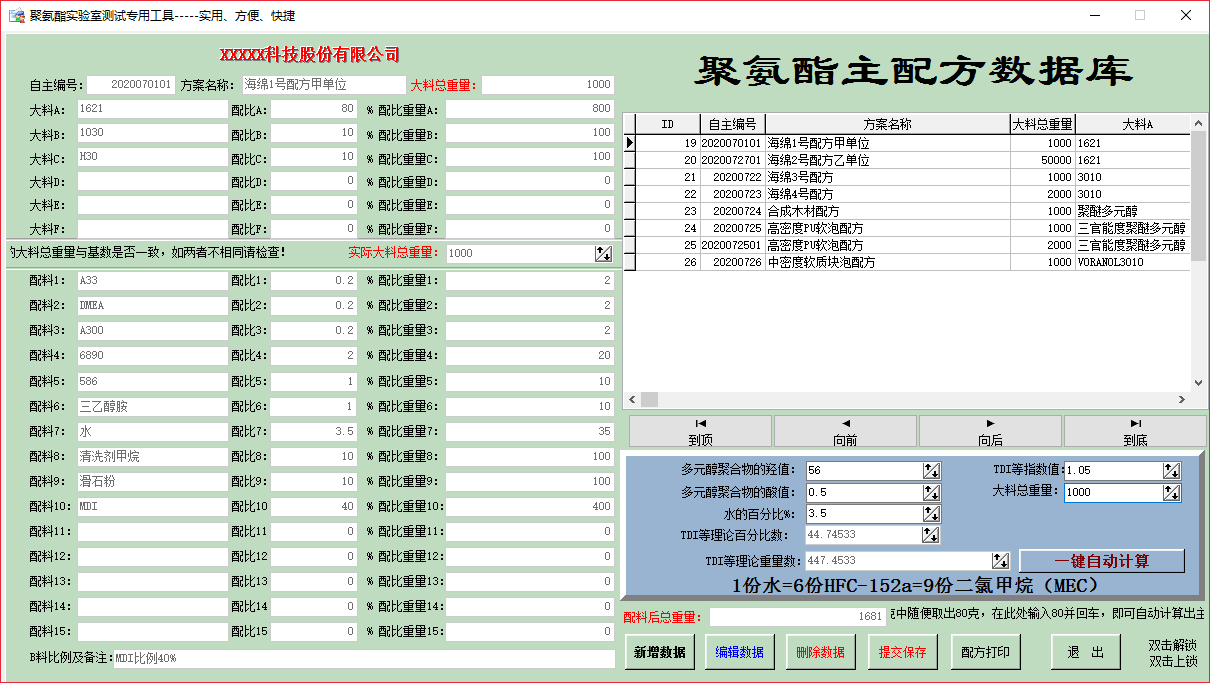Click the 向后 next-record button
Screen dimensions: 1210x683
coord(990,431)
